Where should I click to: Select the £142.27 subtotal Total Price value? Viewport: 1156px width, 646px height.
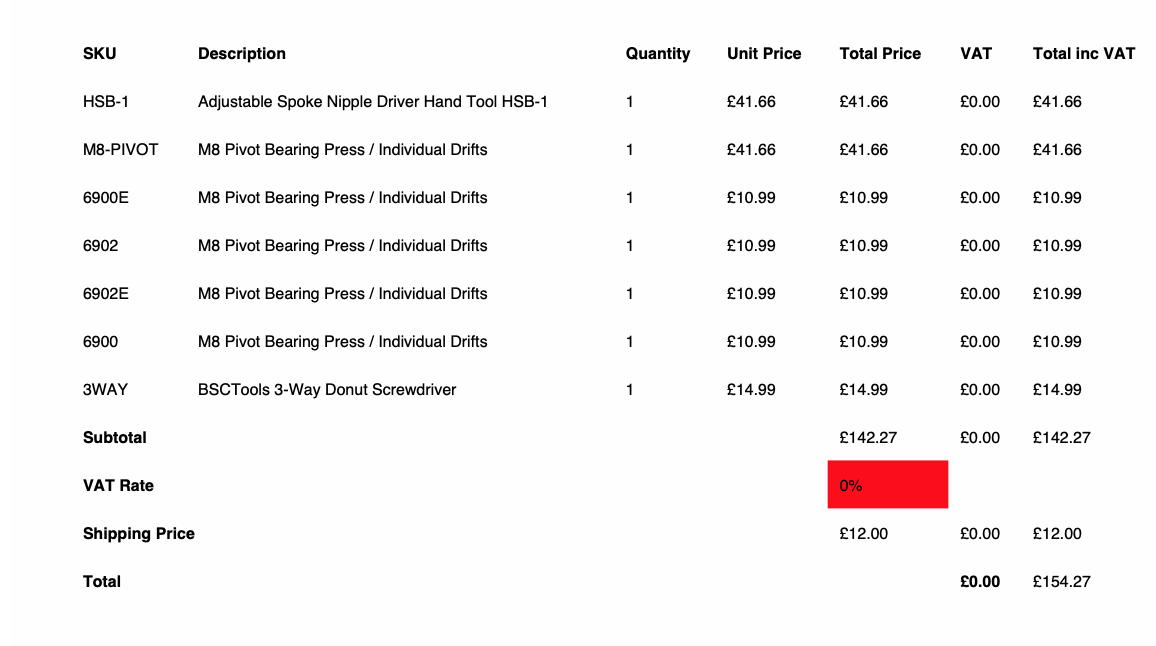pos(868,437)
